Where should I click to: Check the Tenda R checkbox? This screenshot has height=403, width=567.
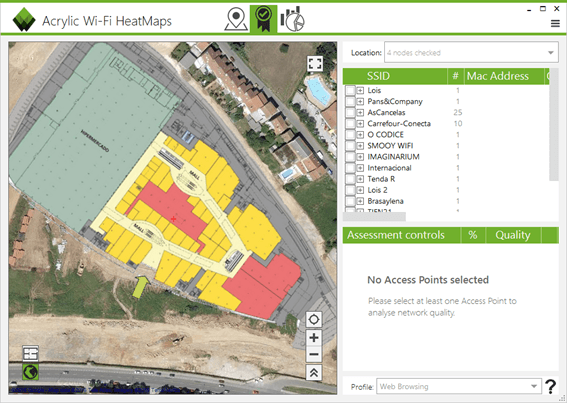(350, 179)
